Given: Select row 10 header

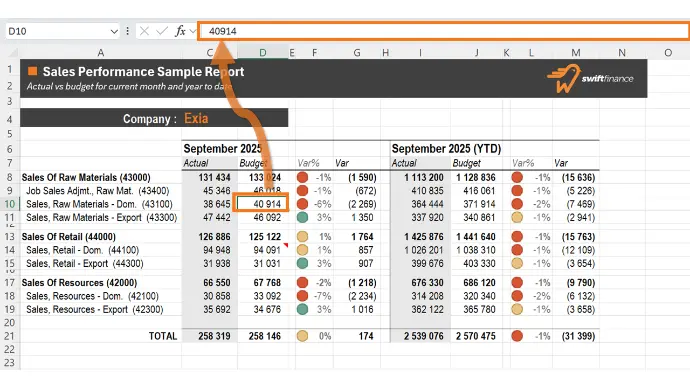Looking at the screenshot, I should tap(10, 204).
